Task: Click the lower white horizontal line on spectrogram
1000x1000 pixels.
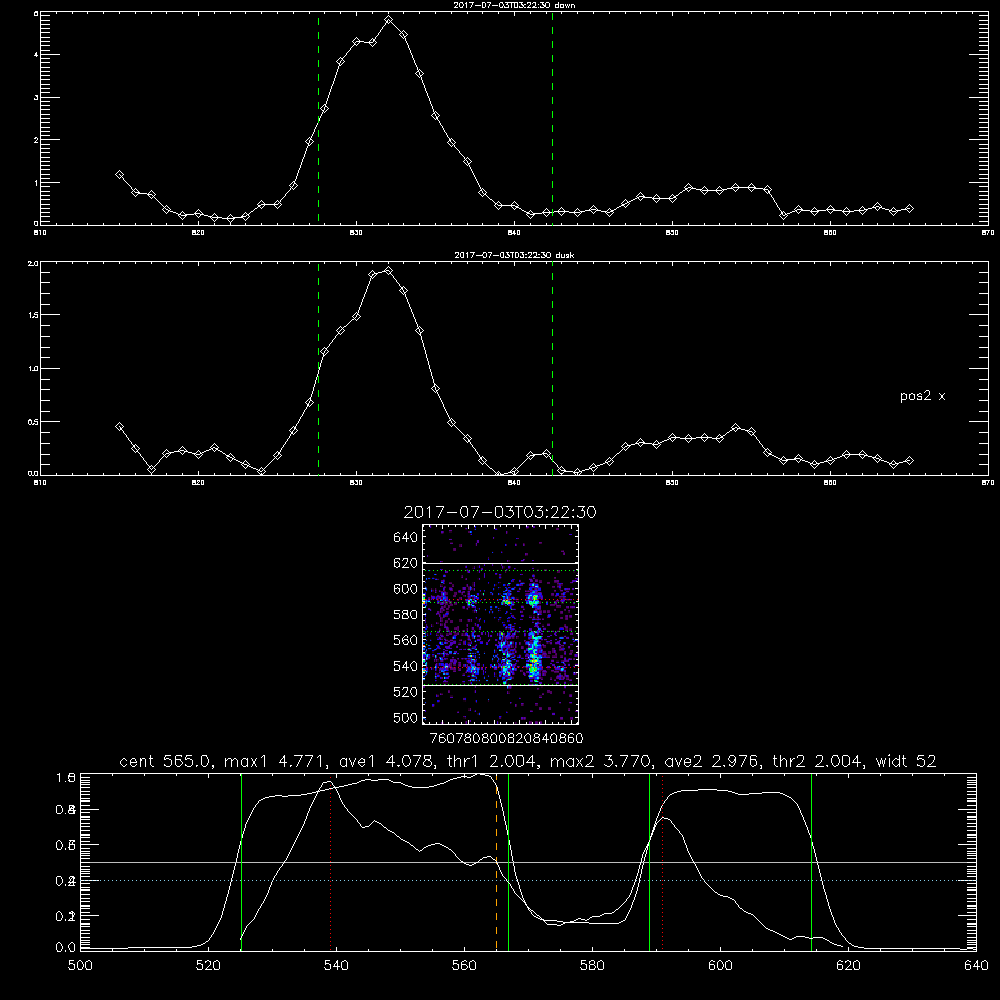Action: 501,685
